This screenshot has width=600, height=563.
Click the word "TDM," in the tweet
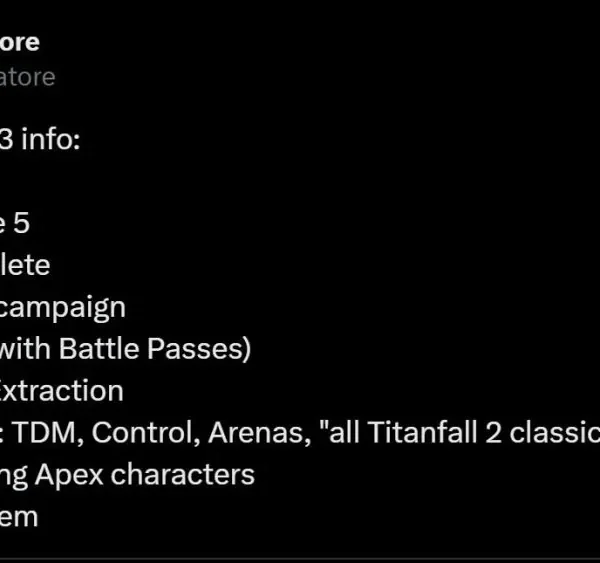coord(48,433)
